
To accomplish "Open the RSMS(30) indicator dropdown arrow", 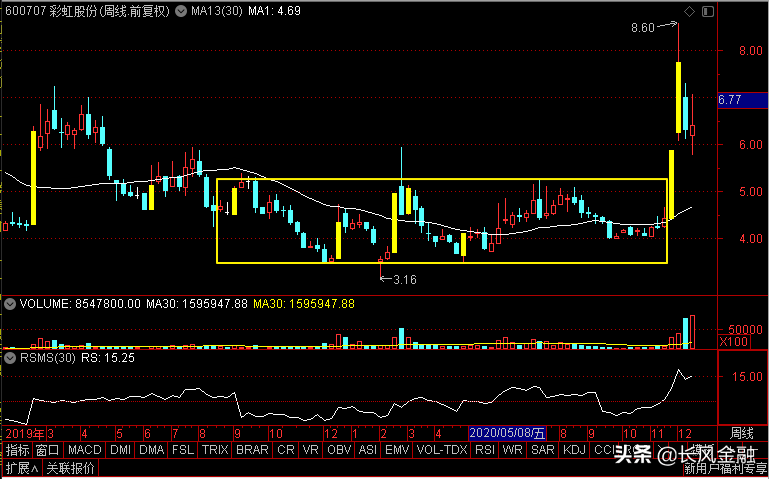I will click(x=8, y=356).
